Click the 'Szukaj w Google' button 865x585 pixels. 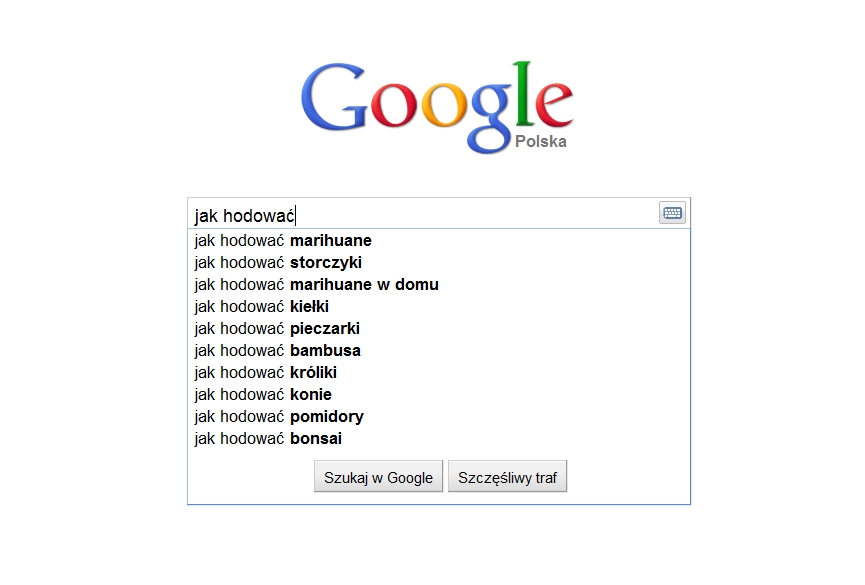click(378, 477)
